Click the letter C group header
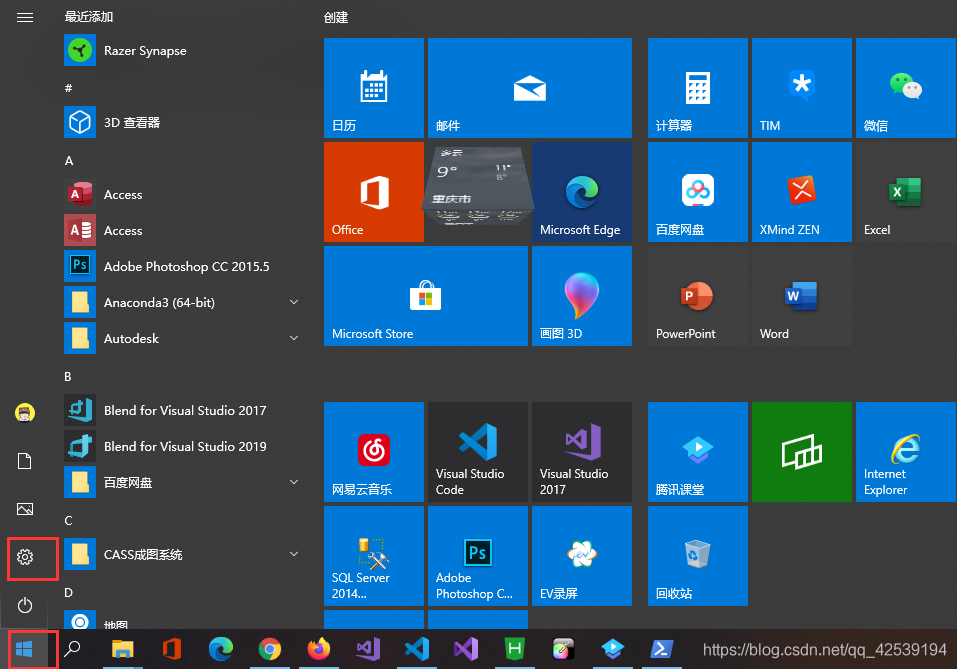Viewport: 957px width, 669px height. [x=68, y=521]
